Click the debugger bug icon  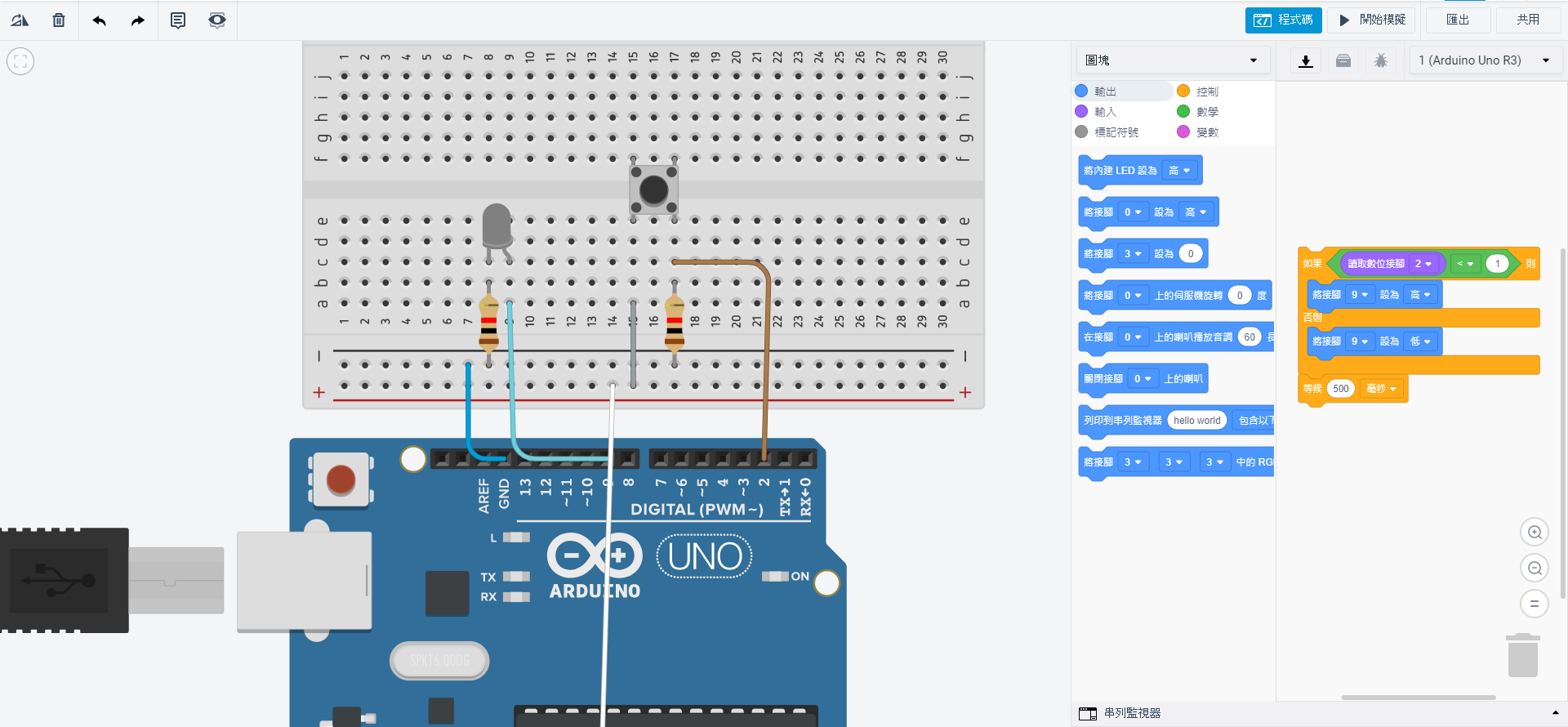click(1380, 61)
